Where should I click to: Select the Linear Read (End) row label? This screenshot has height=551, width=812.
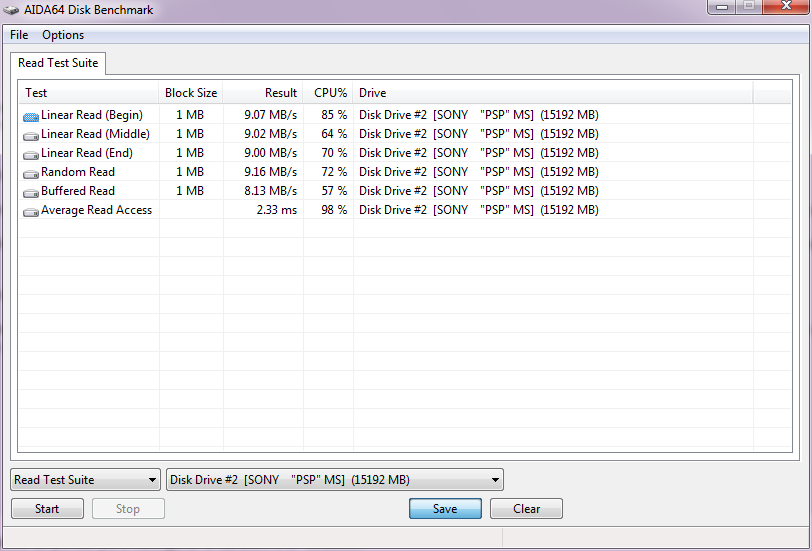[86, 153]
